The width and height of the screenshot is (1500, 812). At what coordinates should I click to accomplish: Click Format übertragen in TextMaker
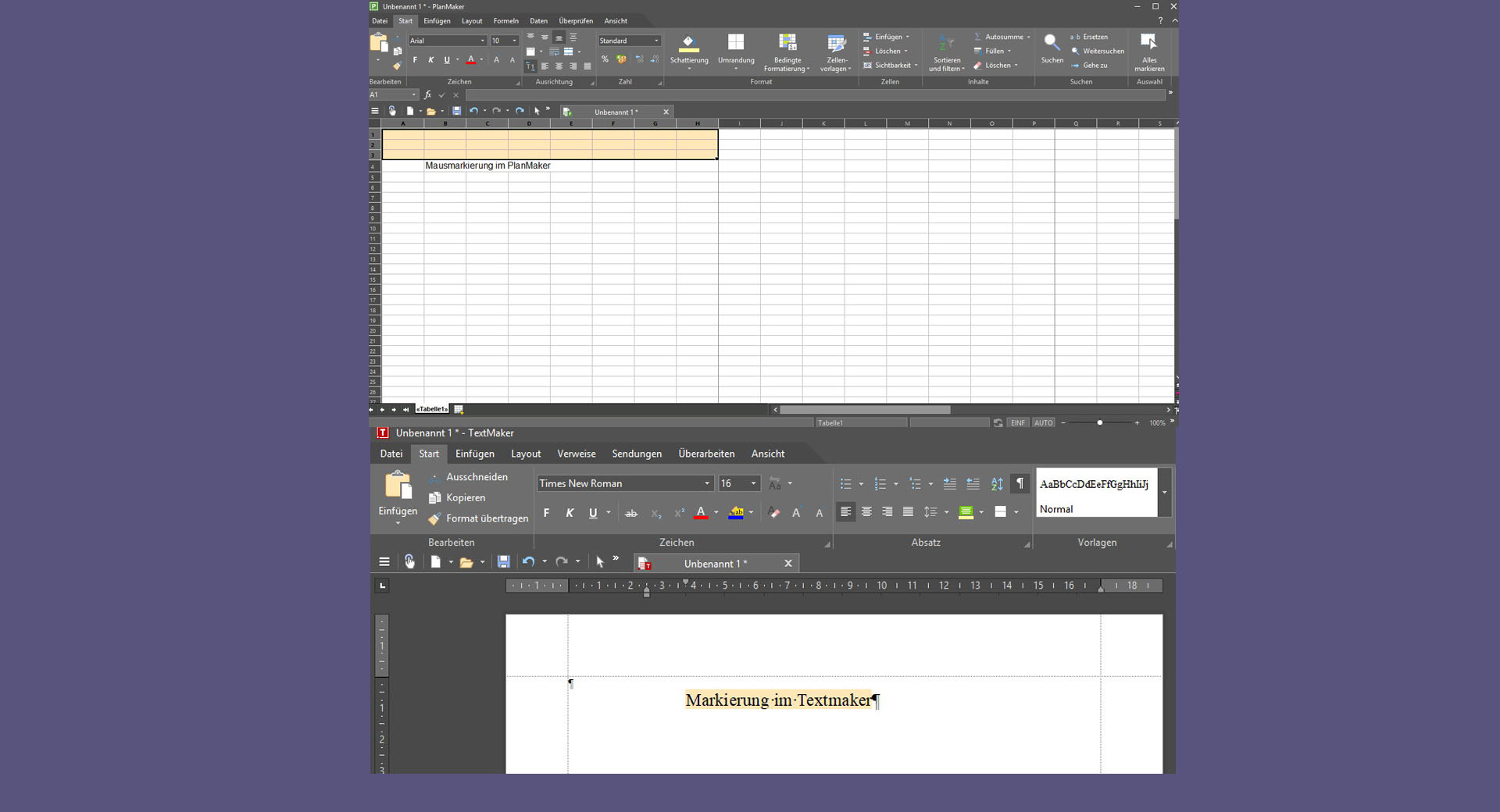(x=478, y=519)
